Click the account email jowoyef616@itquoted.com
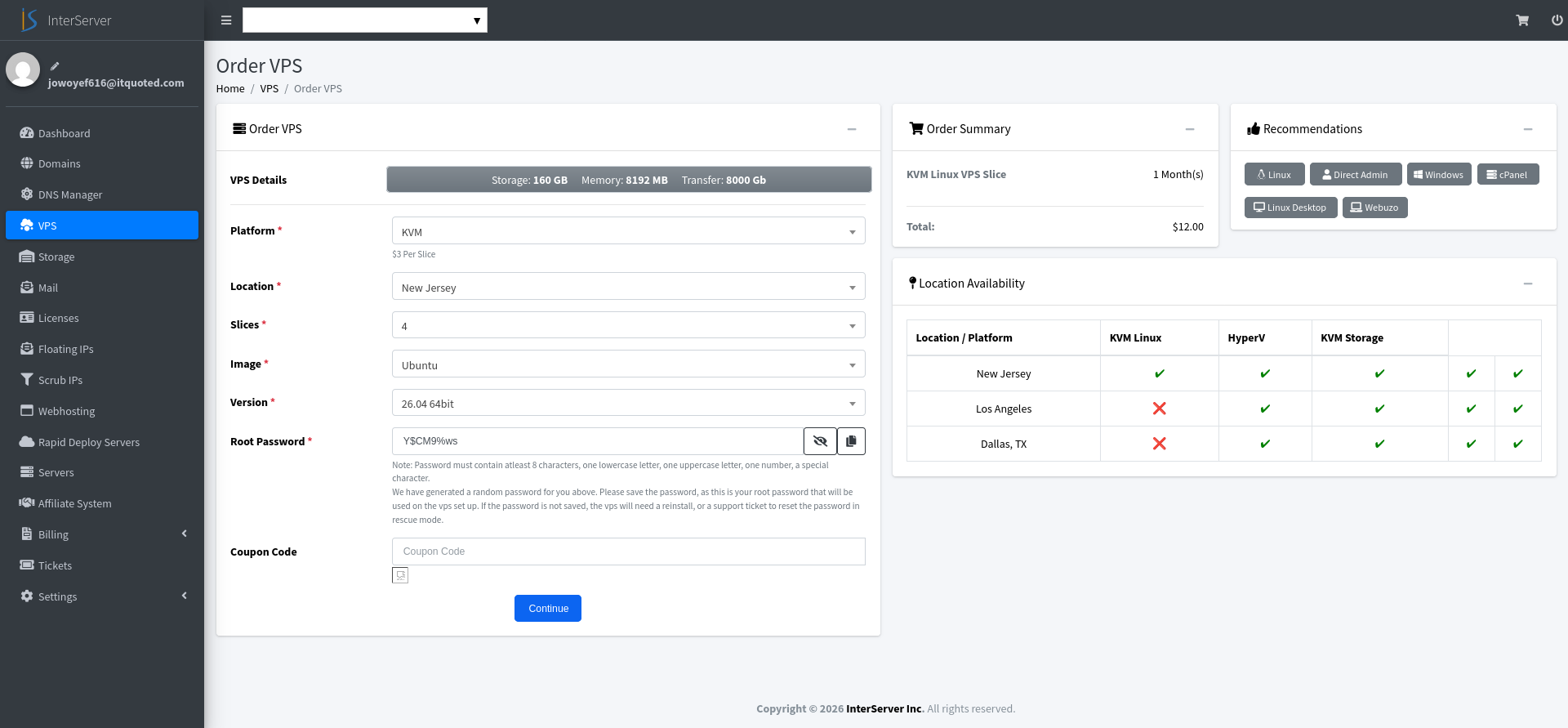1568x728 pixels. tap(116, 83)
